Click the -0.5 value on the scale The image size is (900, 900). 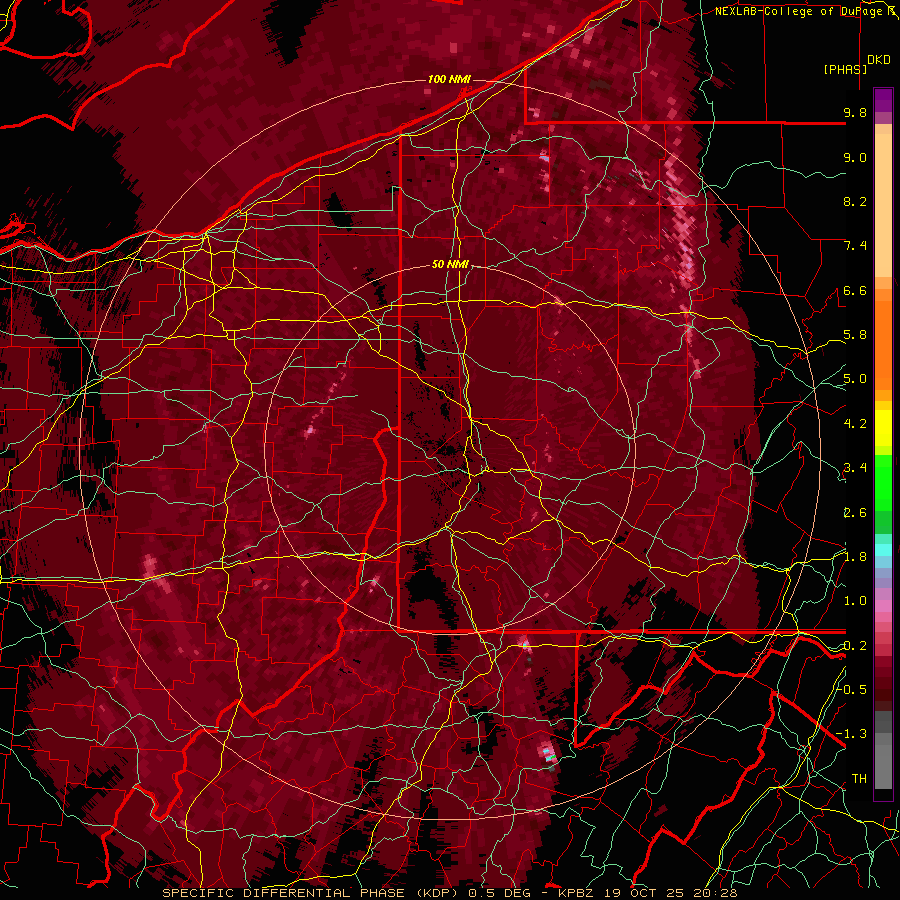pos(851,690)
